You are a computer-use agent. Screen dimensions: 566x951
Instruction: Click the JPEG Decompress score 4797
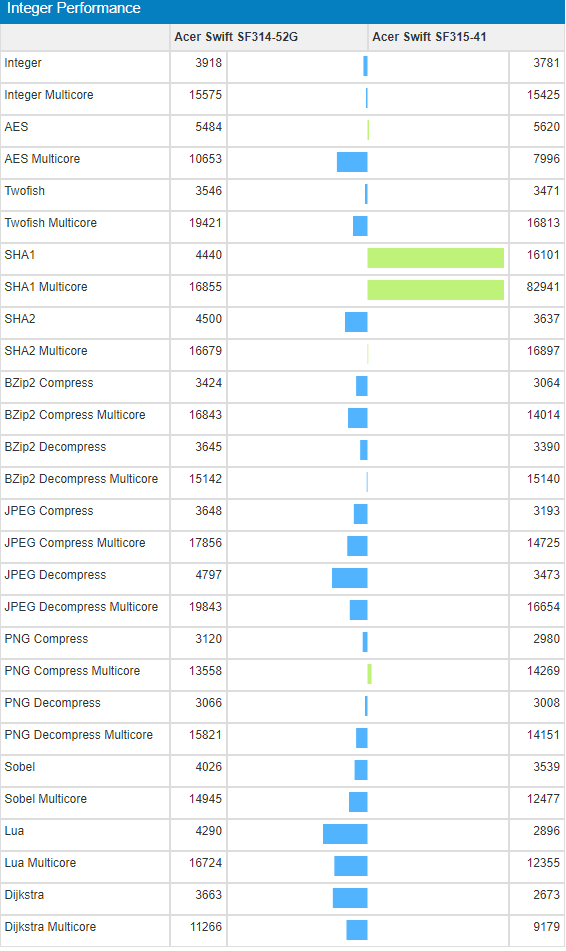point(209,575)
